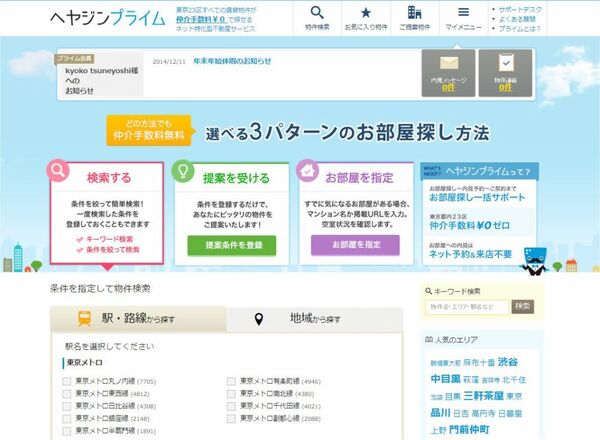Open 物件検索 magnifier icon in header
The width and height of the screenshot is (600, 440).
click(x=317, y=13)
